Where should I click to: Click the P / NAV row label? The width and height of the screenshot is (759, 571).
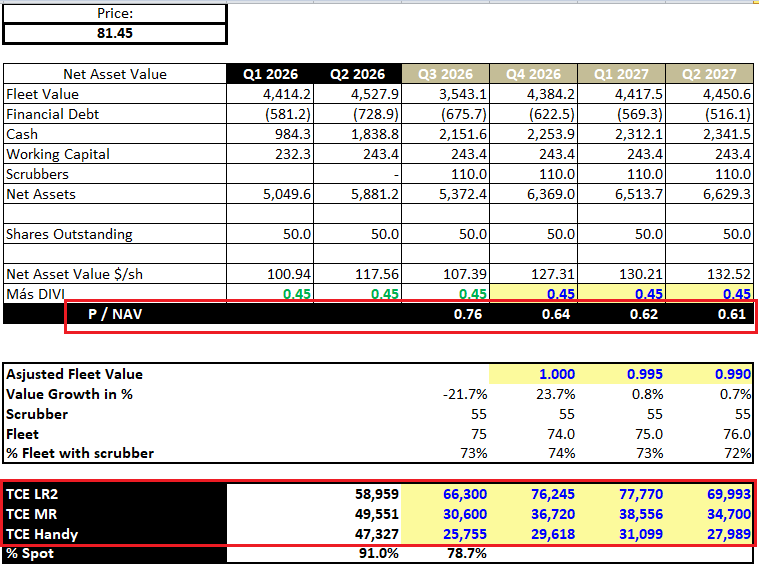coord(115,314)
